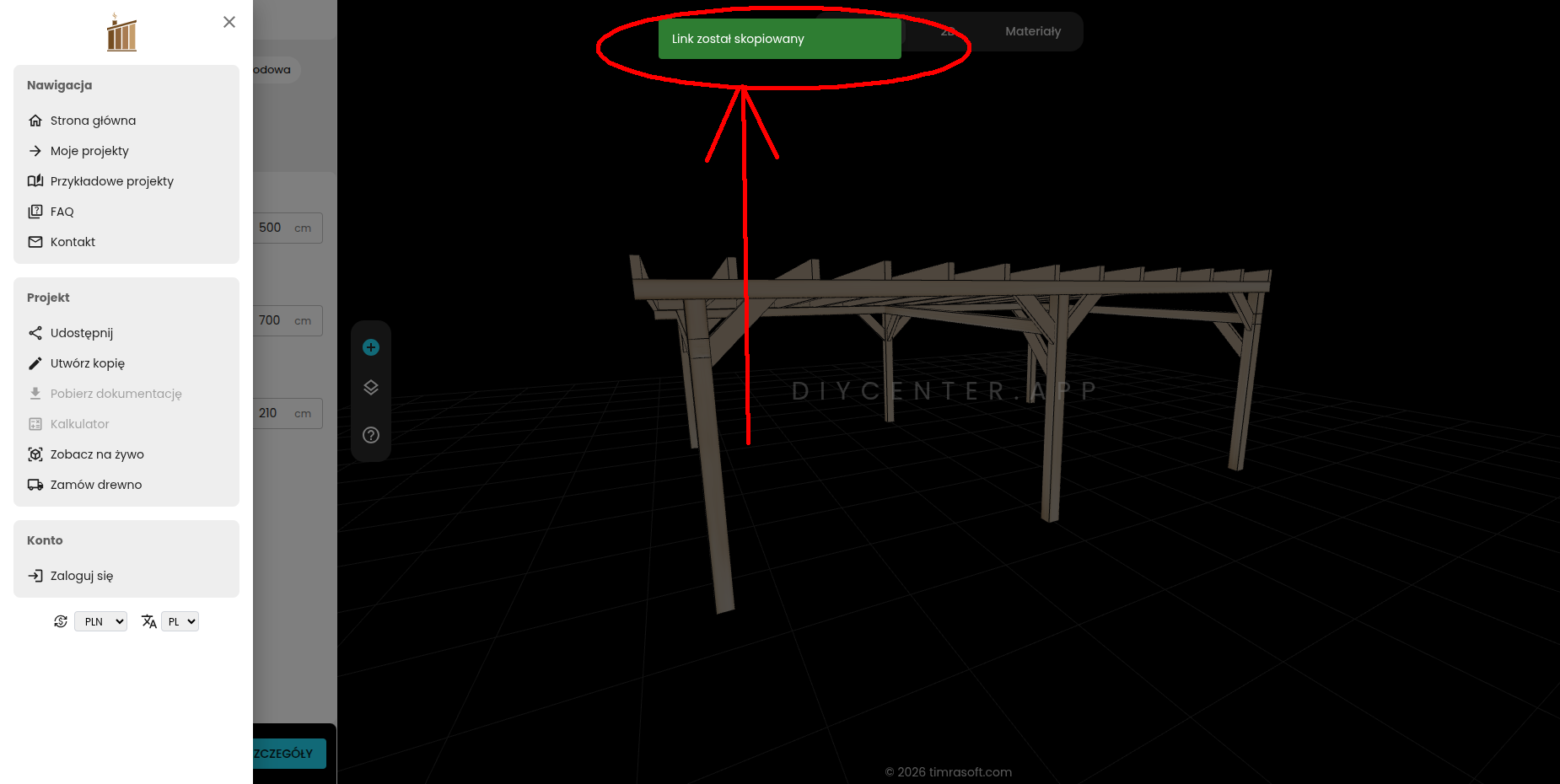Select Zobacz na żywo
Viewport: 1560px width, 784px height.
click(97, 454)
